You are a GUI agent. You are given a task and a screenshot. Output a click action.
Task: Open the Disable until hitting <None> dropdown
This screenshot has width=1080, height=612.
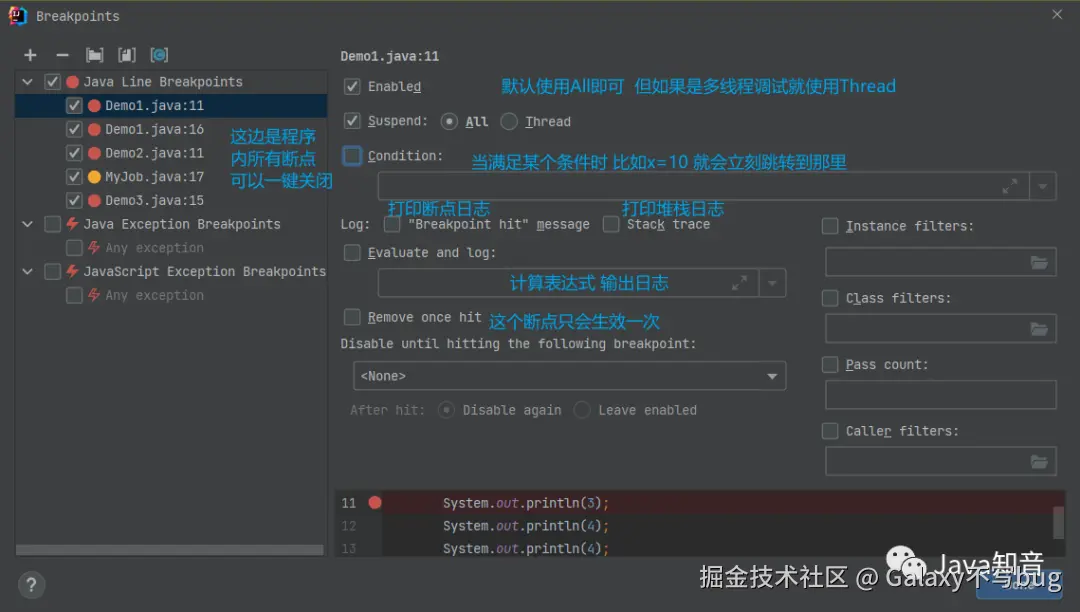tap(570, 376)
